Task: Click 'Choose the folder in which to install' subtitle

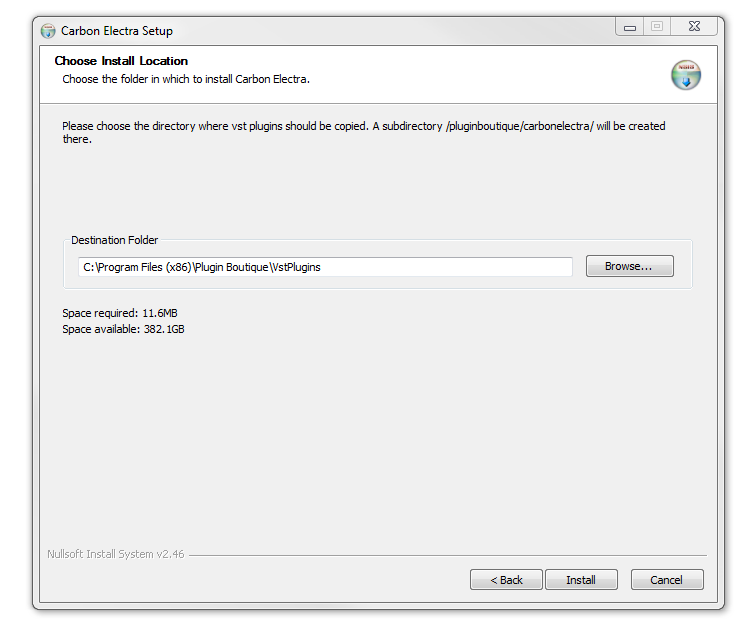Action: 186,79
